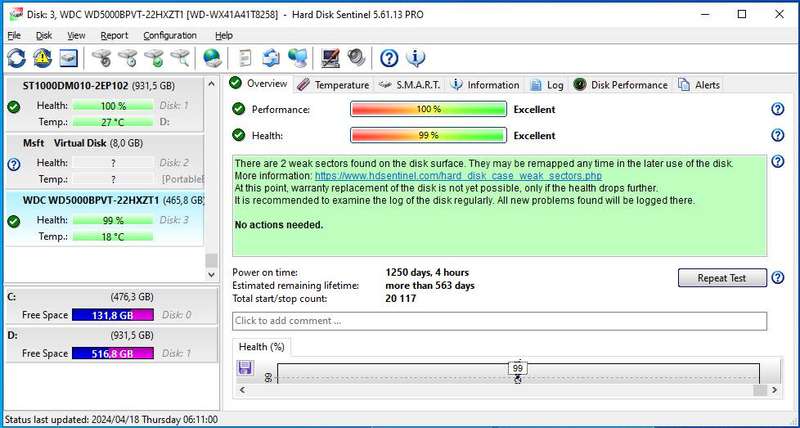Click the health graph scroll right arrow

pyautogui.click(x=774, y=390)
